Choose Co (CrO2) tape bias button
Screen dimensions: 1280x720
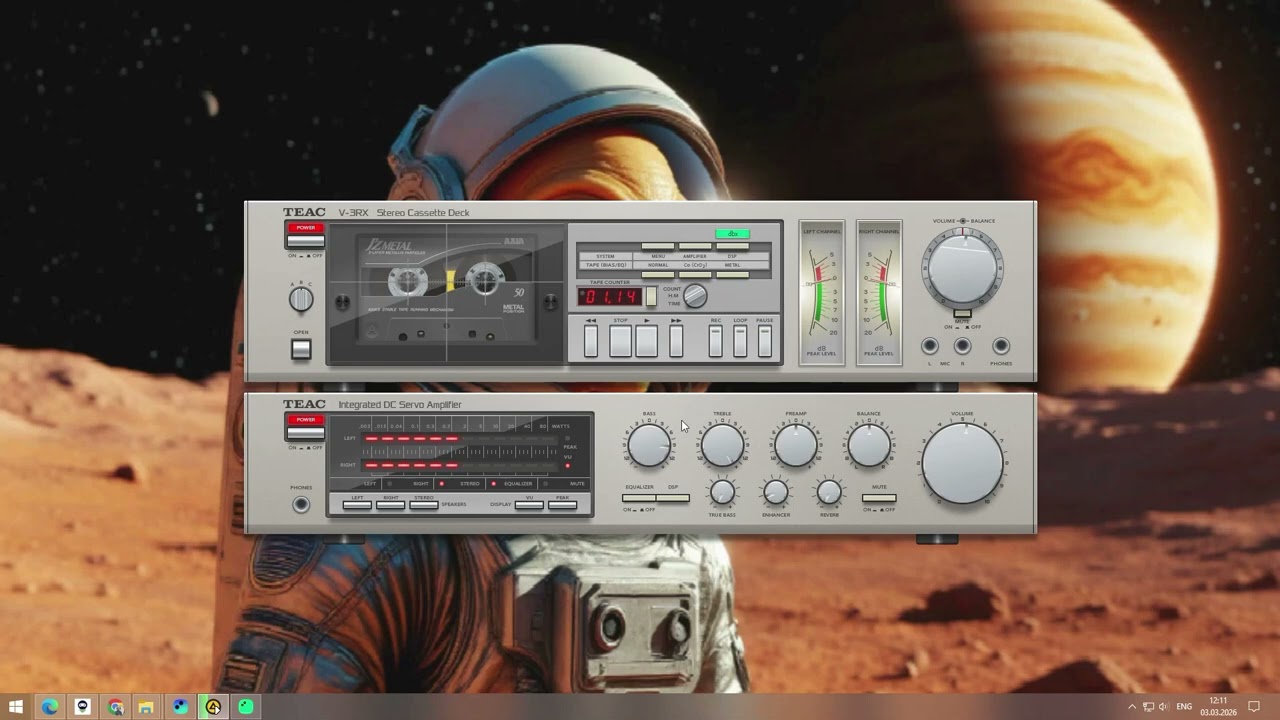click(695, 275)
